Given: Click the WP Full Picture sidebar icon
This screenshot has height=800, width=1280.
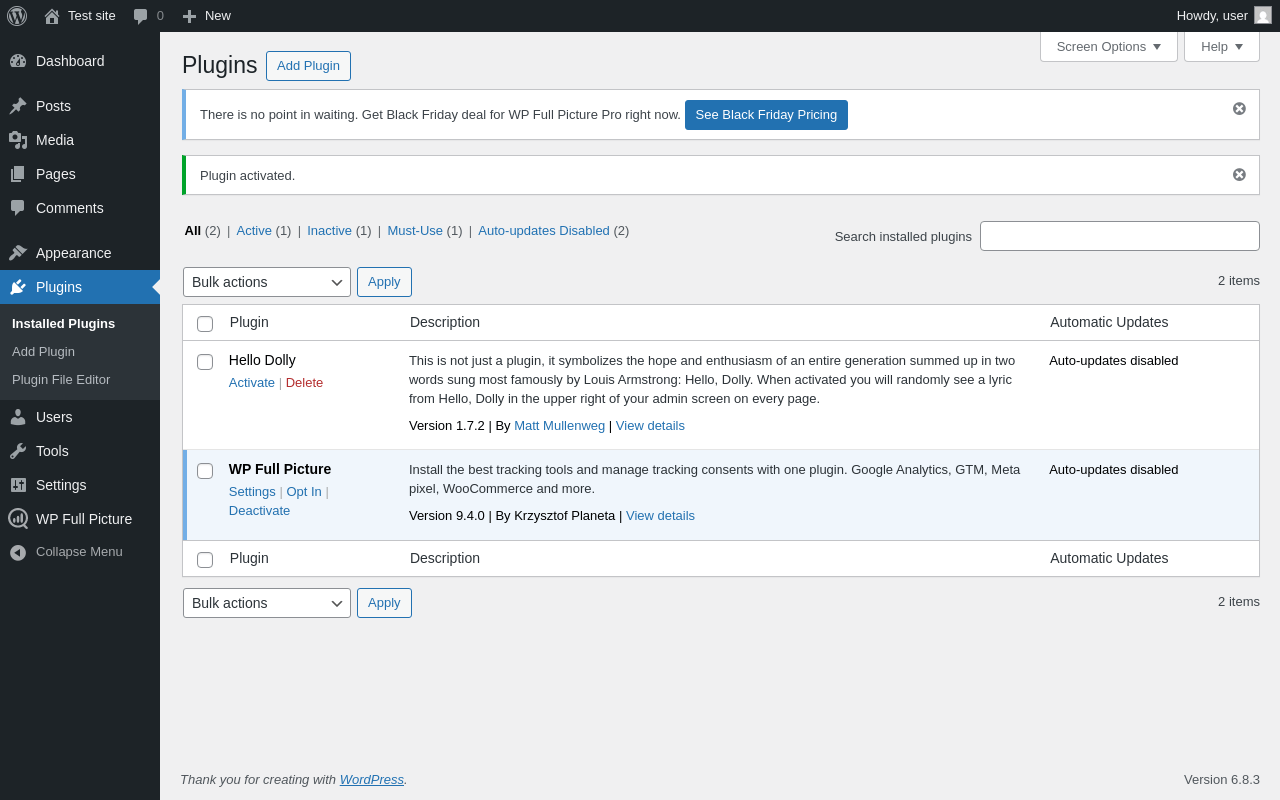Looking at the screenshot, I should click(18, 518).
